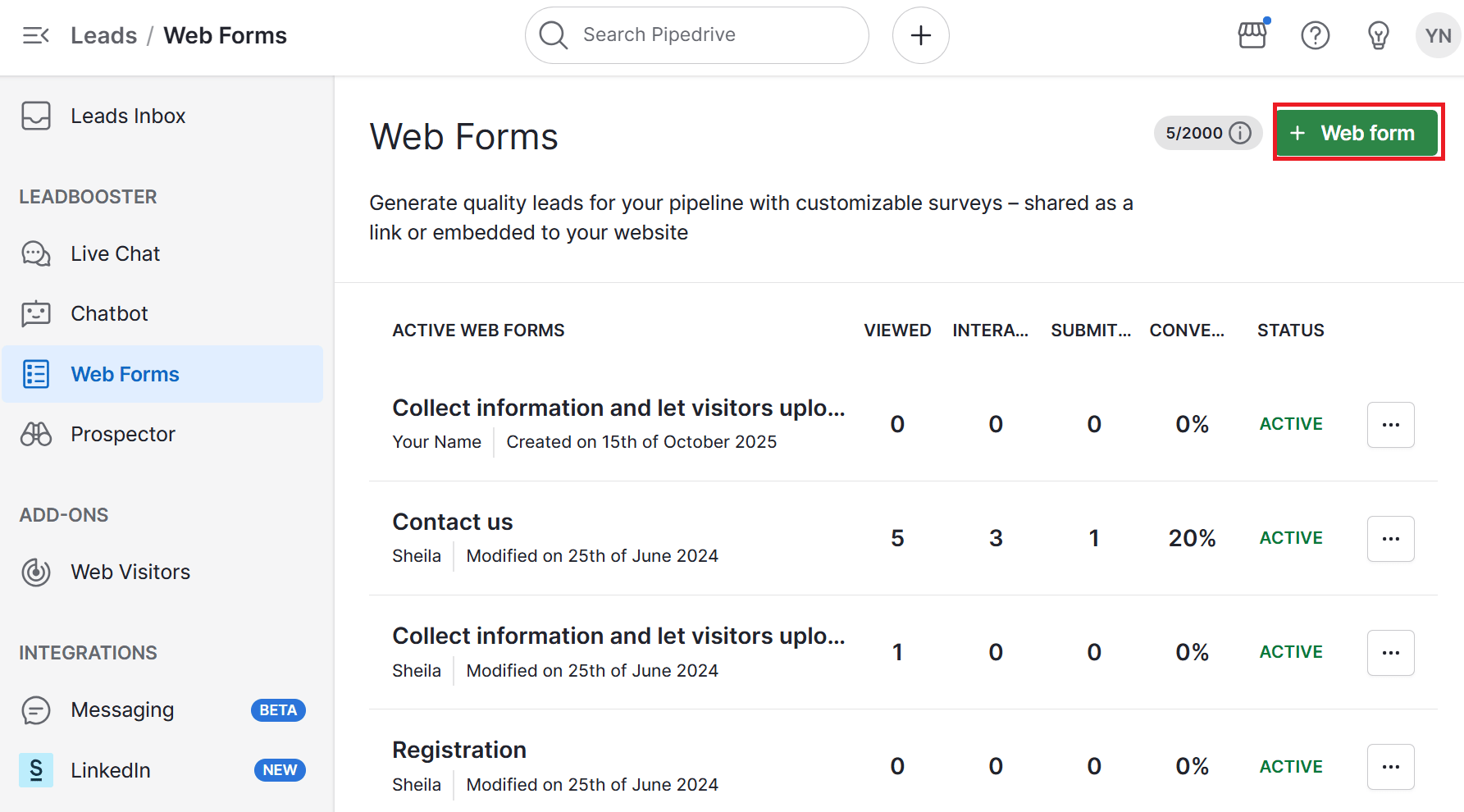Click the Search Pipedrive field
The width and height of the screenshot is (1464, 812).
click(696, 35)
